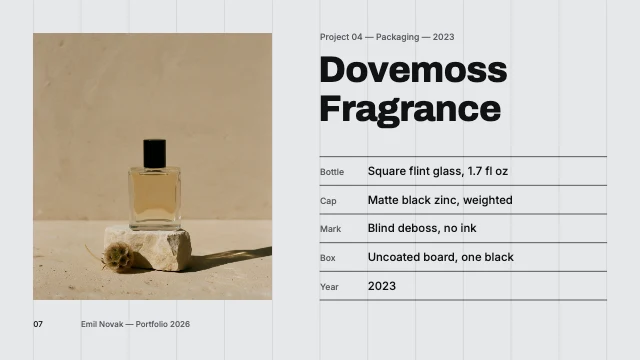
Task: Select the Box row label
Action: (x=327, y=258)
